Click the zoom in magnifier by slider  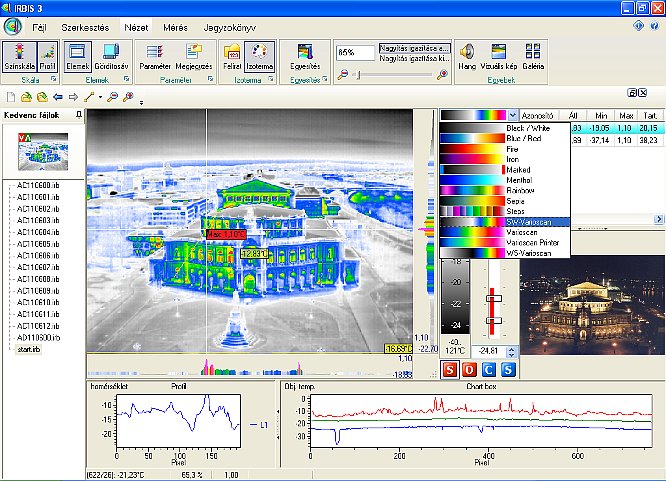(x=442, y=75)
